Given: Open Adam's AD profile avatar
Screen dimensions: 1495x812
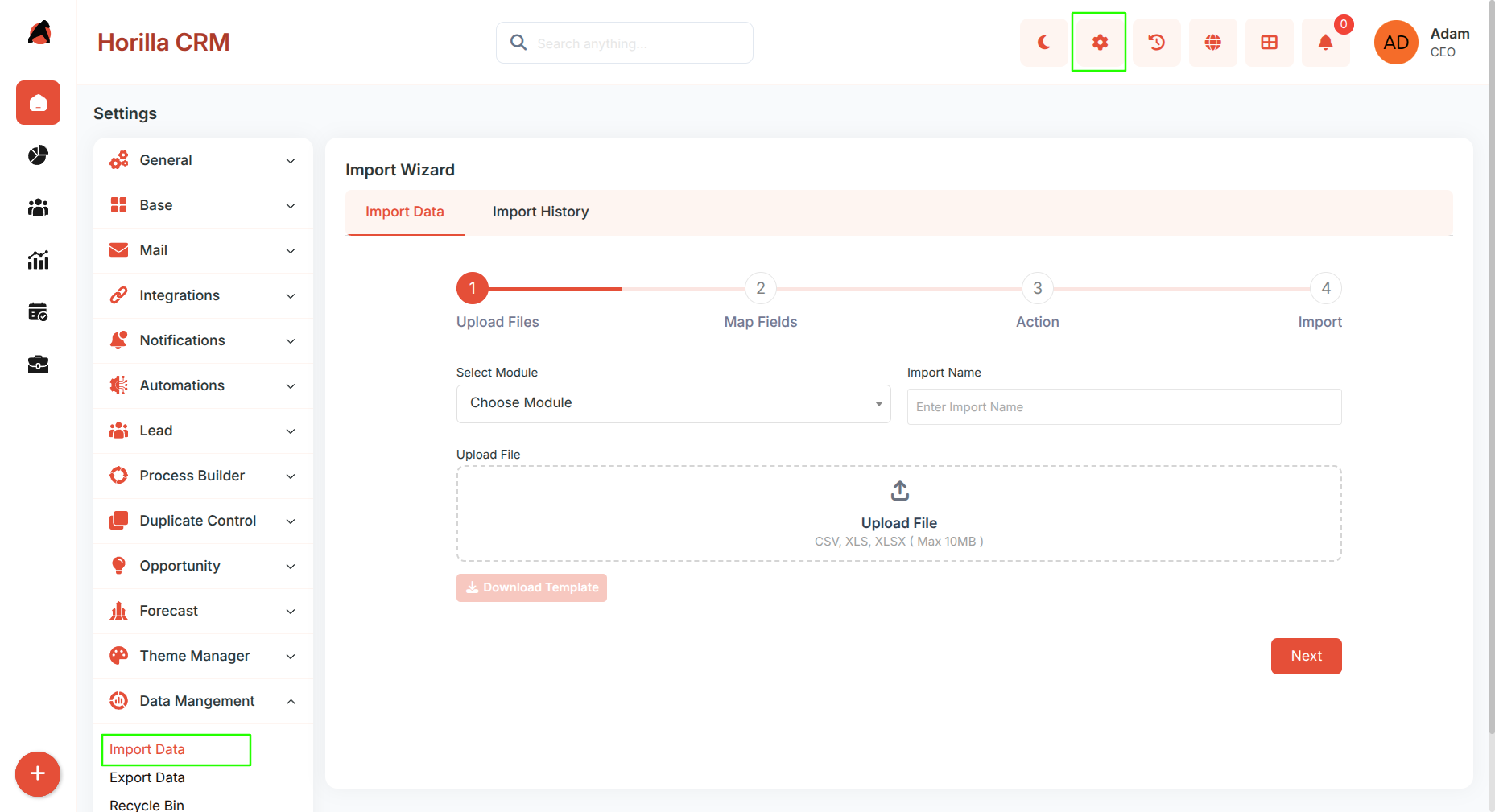Looking at the screenshot, I should (x=1396, y=43).
